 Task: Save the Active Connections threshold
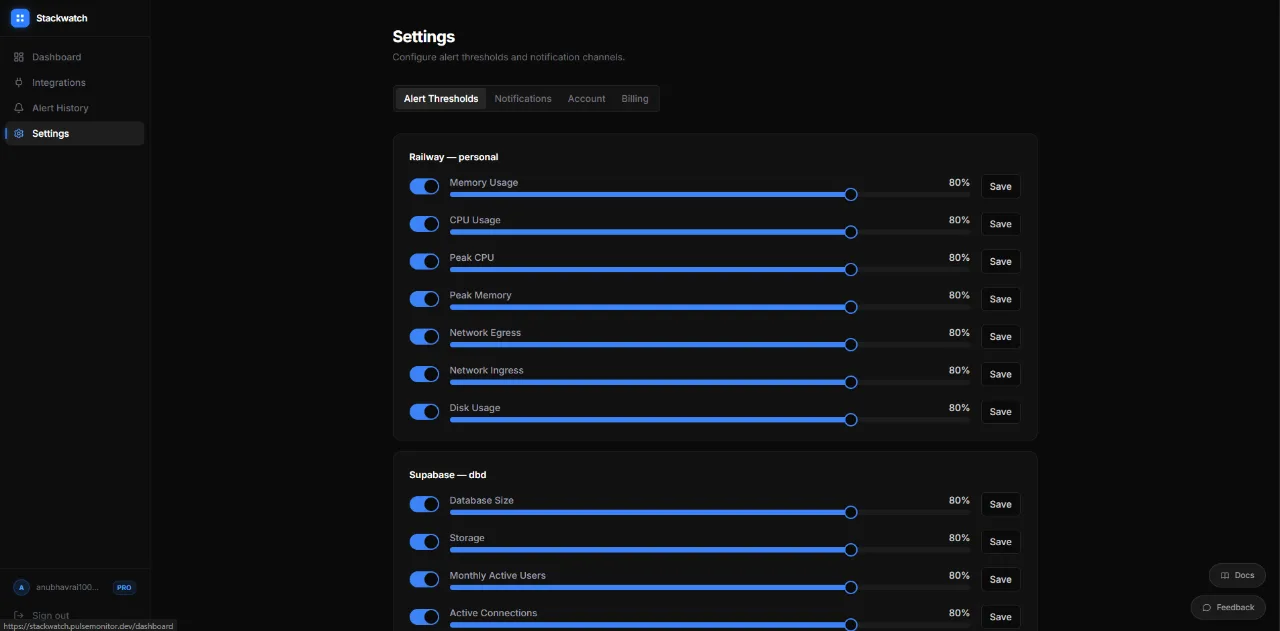point(1000,617)
